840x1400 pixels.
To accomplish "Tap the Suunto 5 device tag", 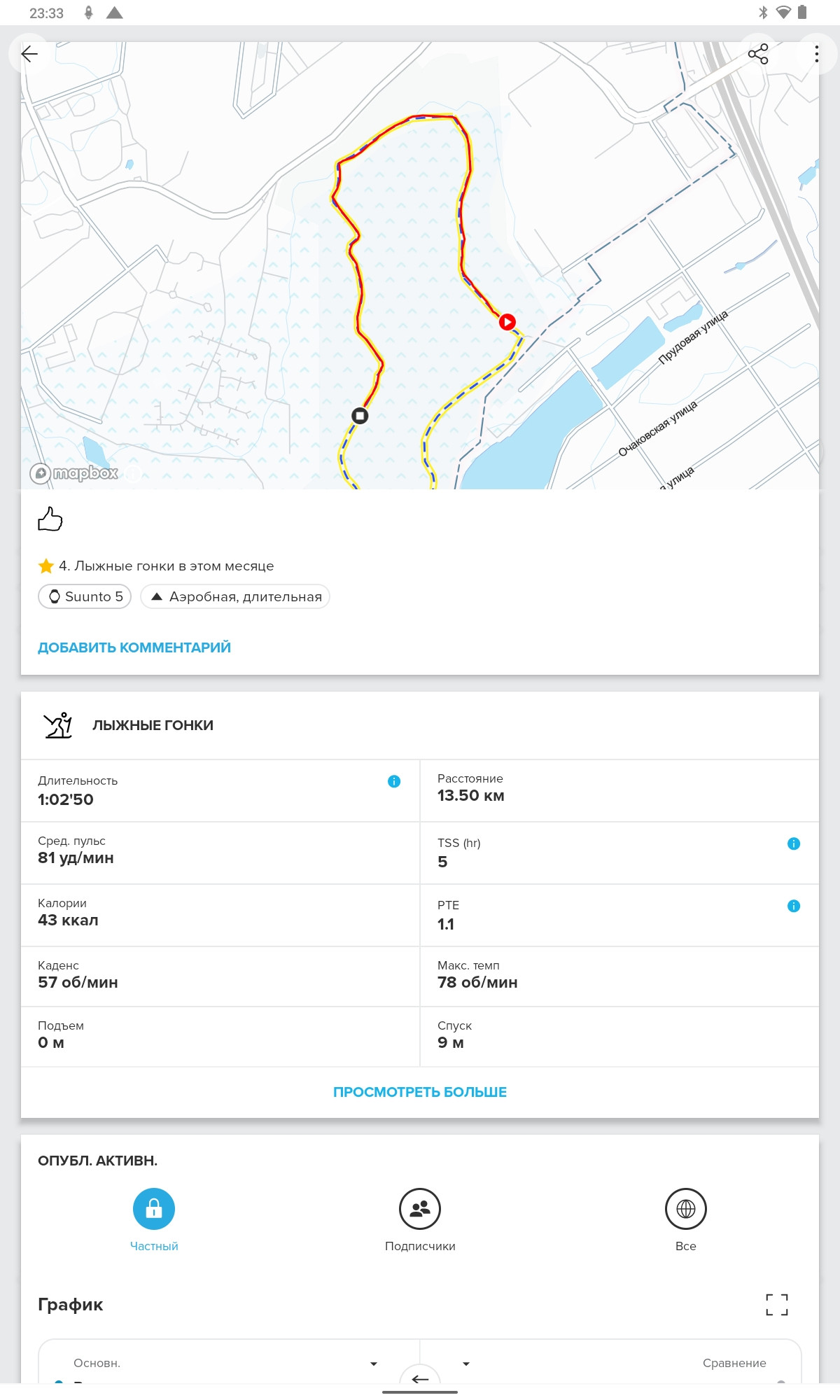I will 85,596.
